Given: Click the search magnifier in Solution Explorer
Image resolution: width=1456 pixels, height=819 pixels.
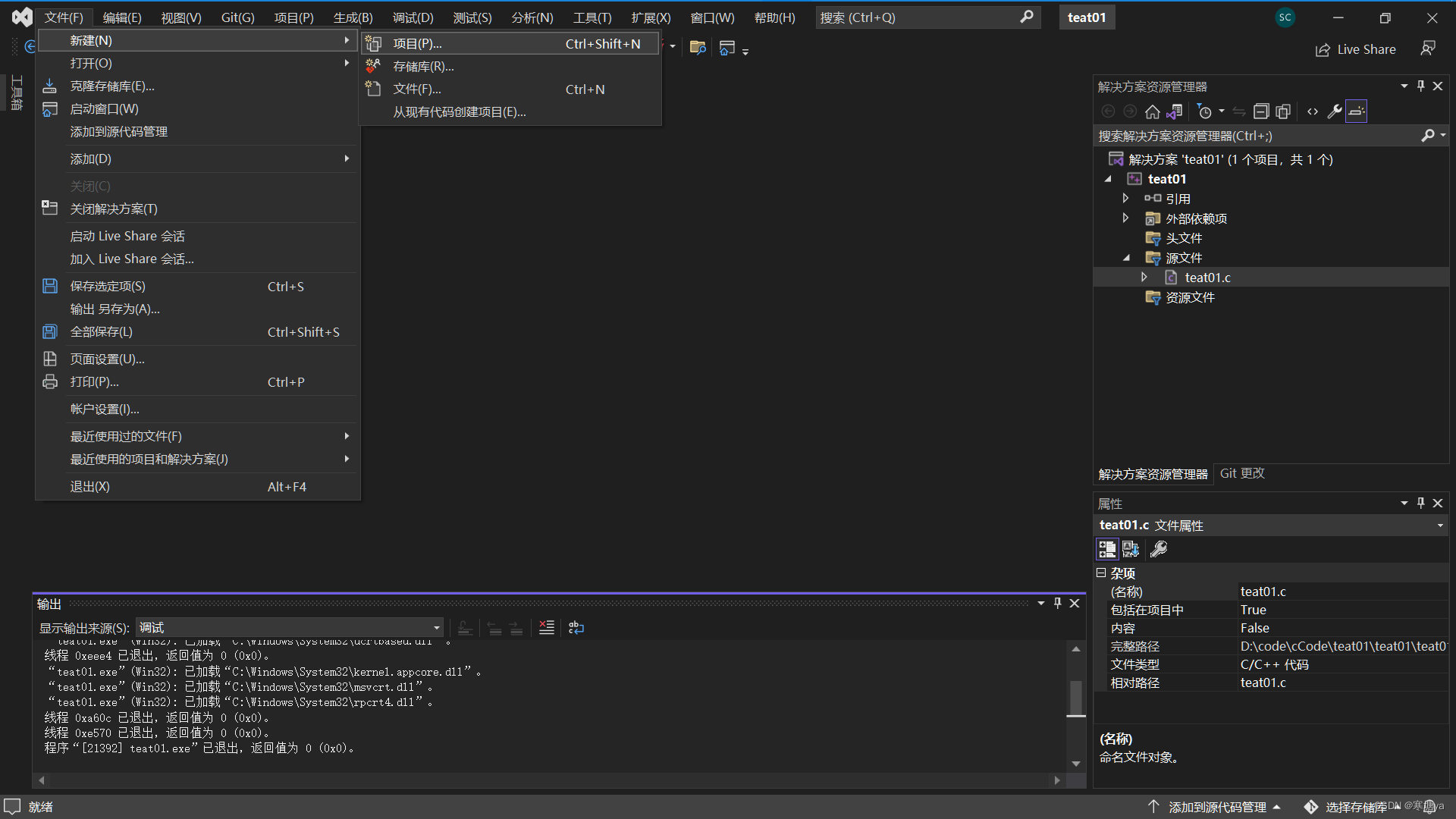Looking at the screenshot, I should 1428,136.
